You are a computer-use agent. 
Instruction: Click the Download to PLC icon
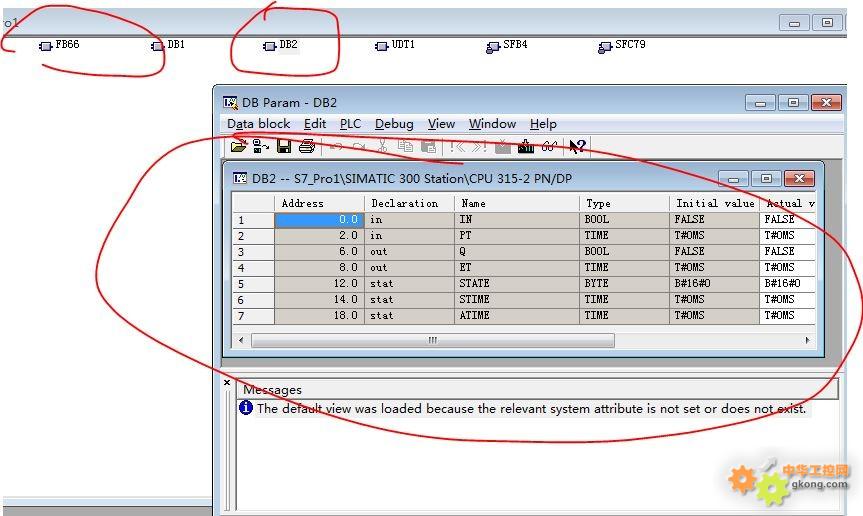(526, 146)
